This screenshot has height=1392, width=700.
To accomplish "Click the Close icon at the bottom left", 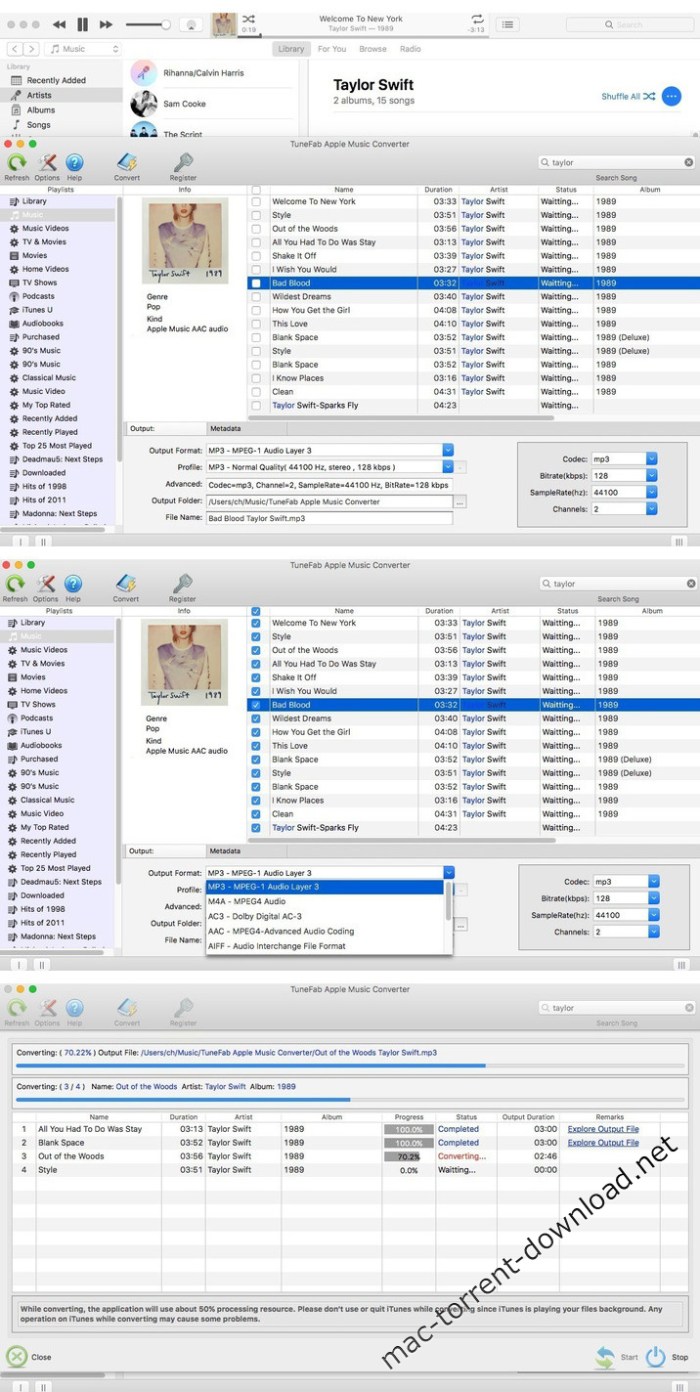I will point(17,1356).
